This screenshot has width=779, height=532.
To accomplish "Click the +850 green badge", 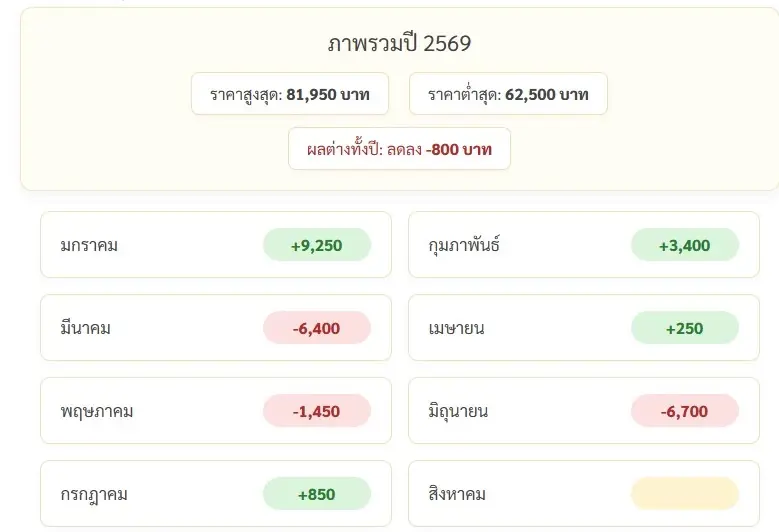I will pos(317,494).
